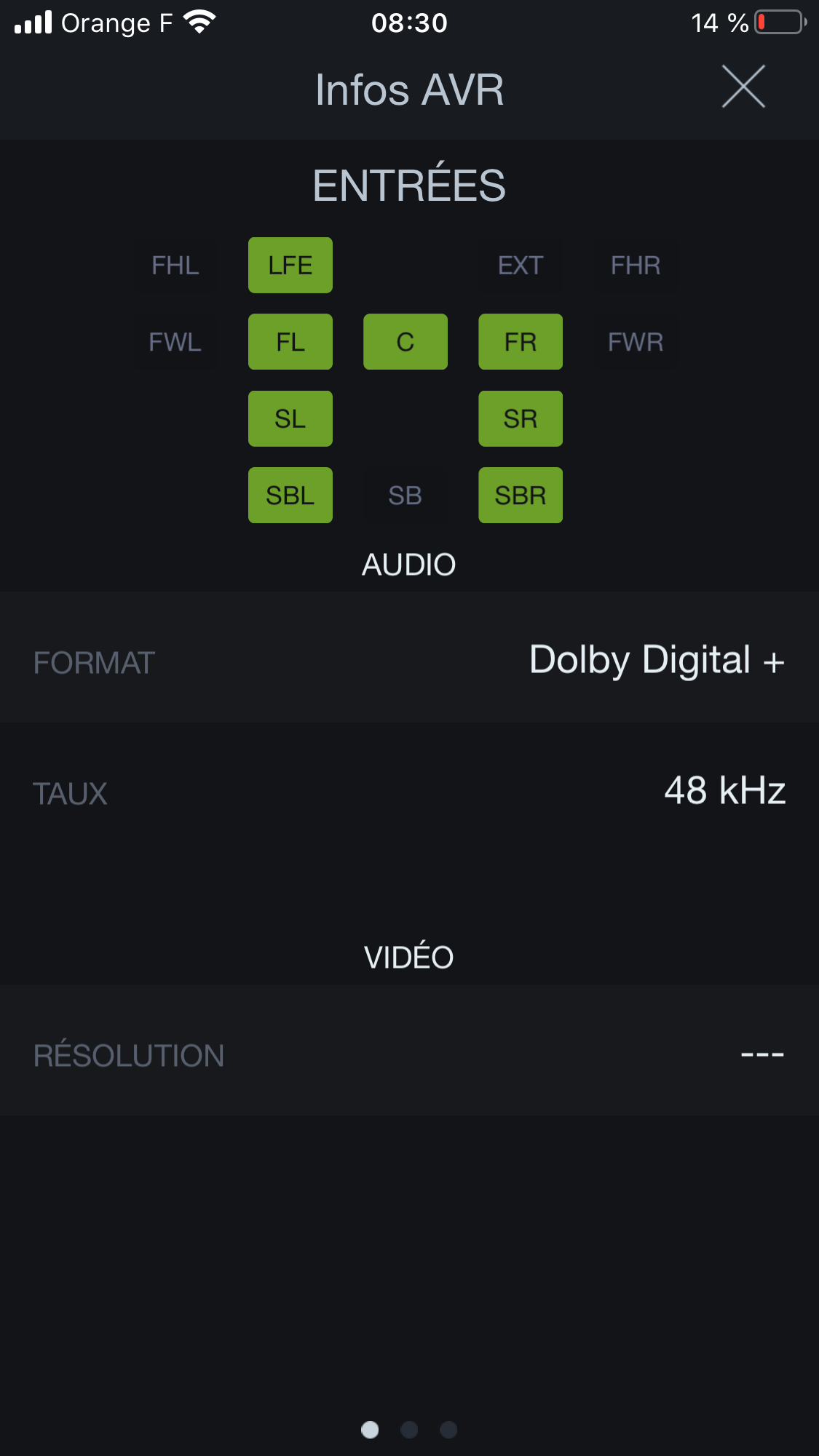Tap the inactive FWR channel

(x=636, y=342)
